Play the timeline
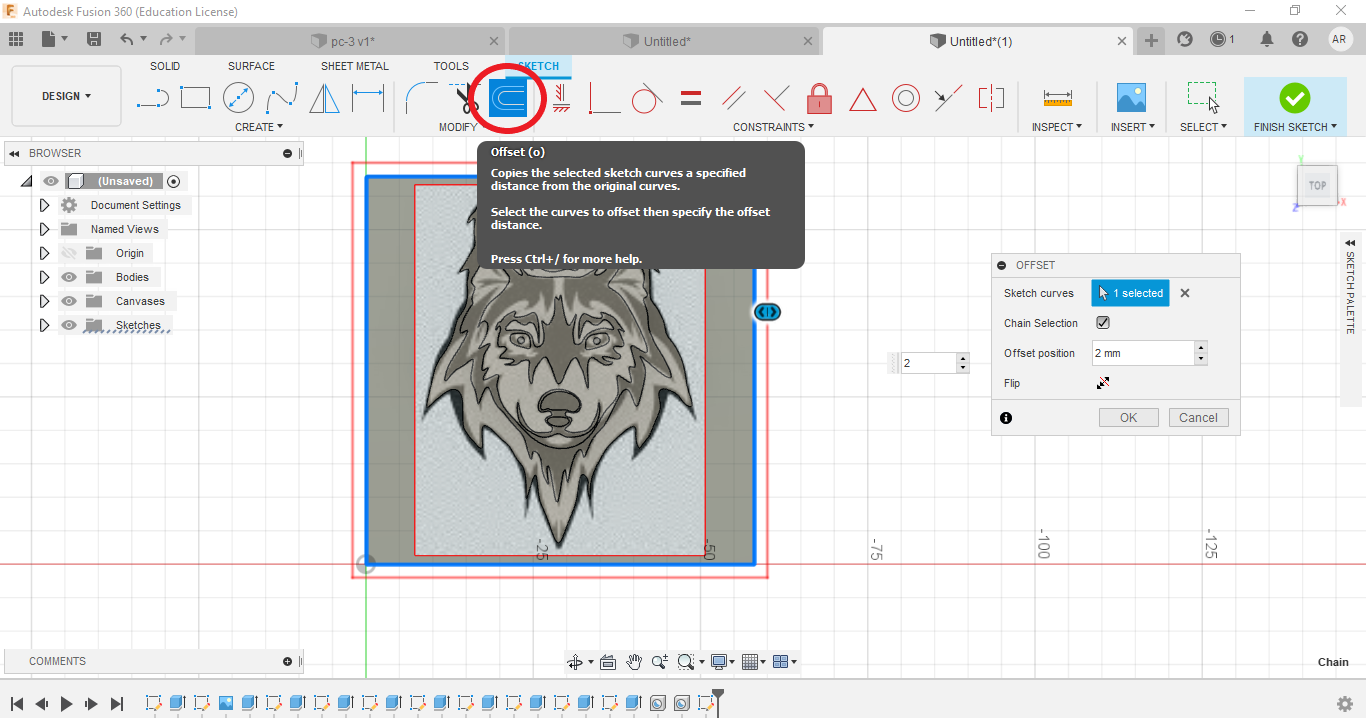 66,704
